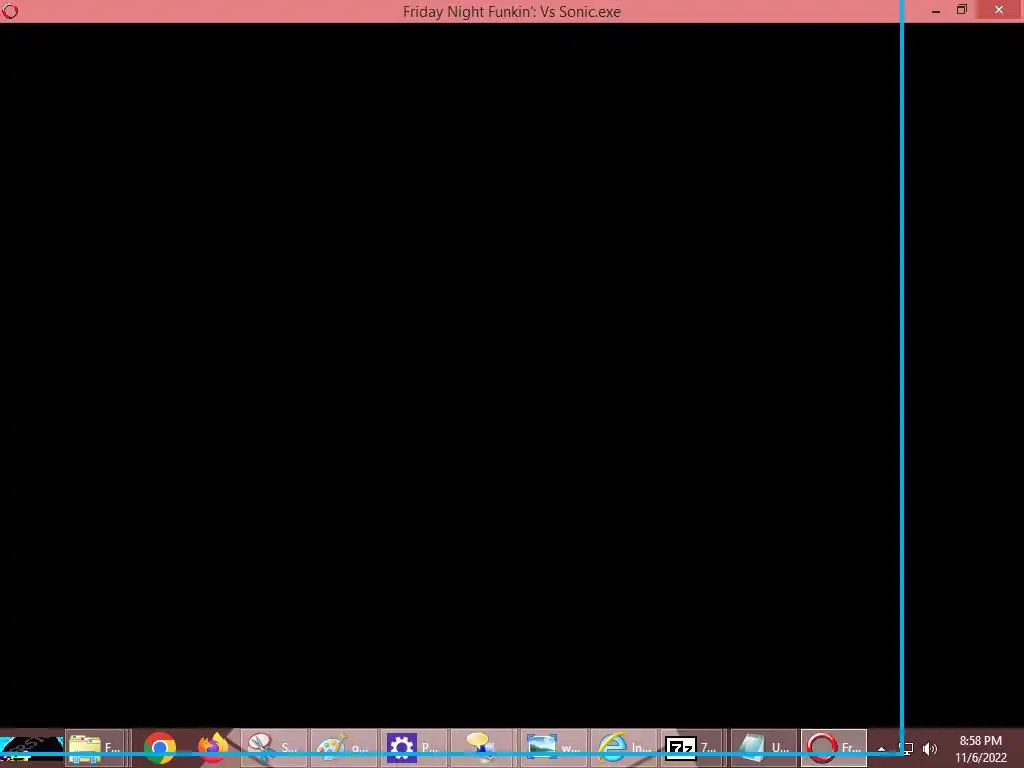Click the window title 'Friday Night Funkin': Vs Sonic.exe'
This screenshot has width=1024, height=768.
click(x=511, y=12)
